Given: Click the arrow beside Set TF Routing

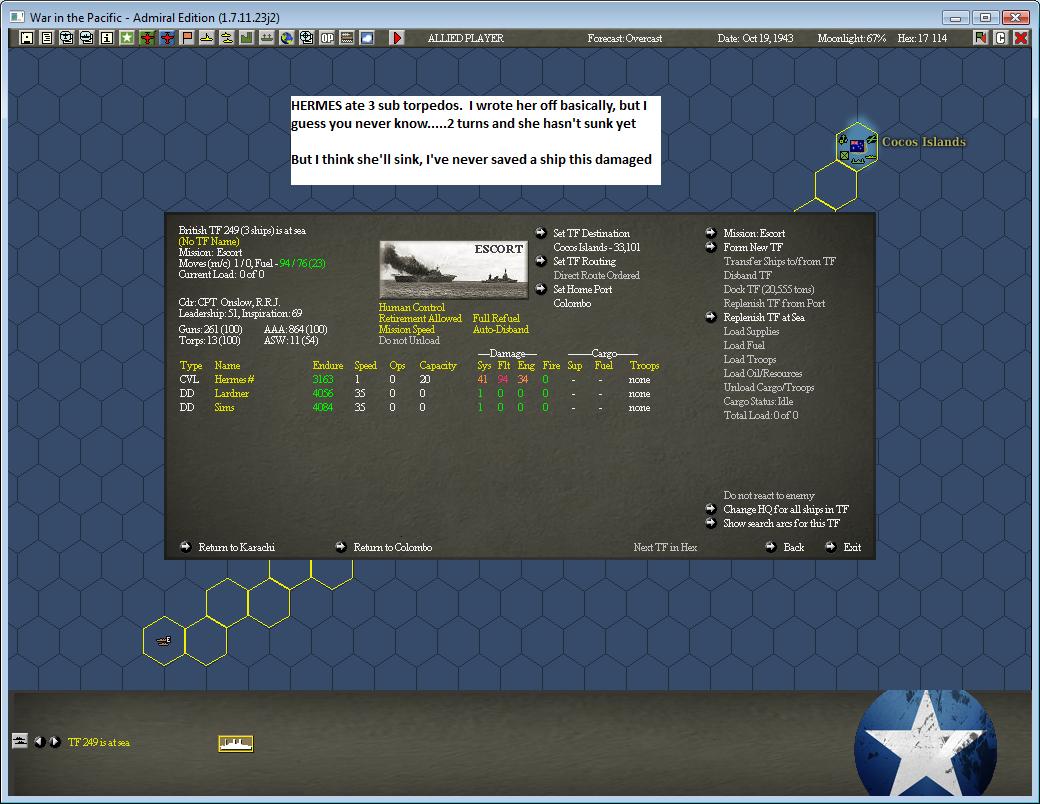Looking at the screenshot, I should [541, 261].
